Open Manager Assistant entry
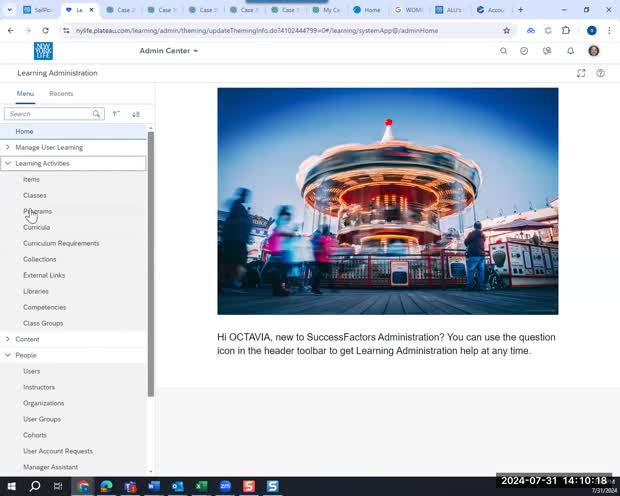Screen dimensions: 620x496 click(50, 467)
